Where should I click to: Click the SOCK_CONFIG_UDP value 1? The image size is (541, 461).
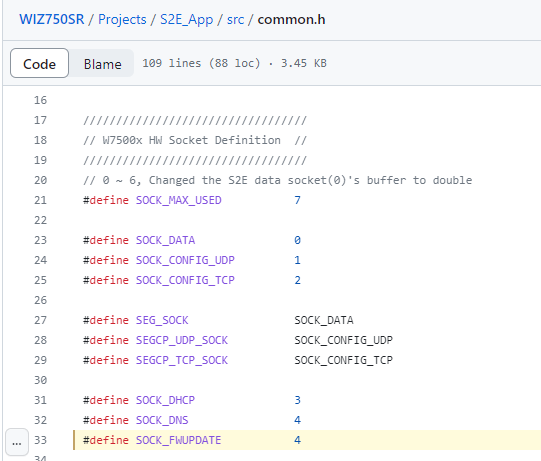(297, 261)
